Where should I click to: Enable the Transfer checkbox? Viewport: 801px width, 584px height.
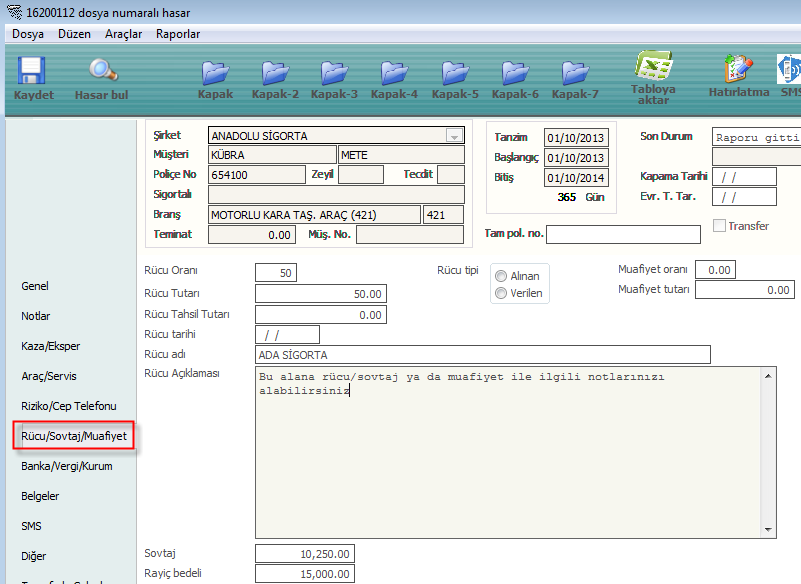click(x=719, y=226)
